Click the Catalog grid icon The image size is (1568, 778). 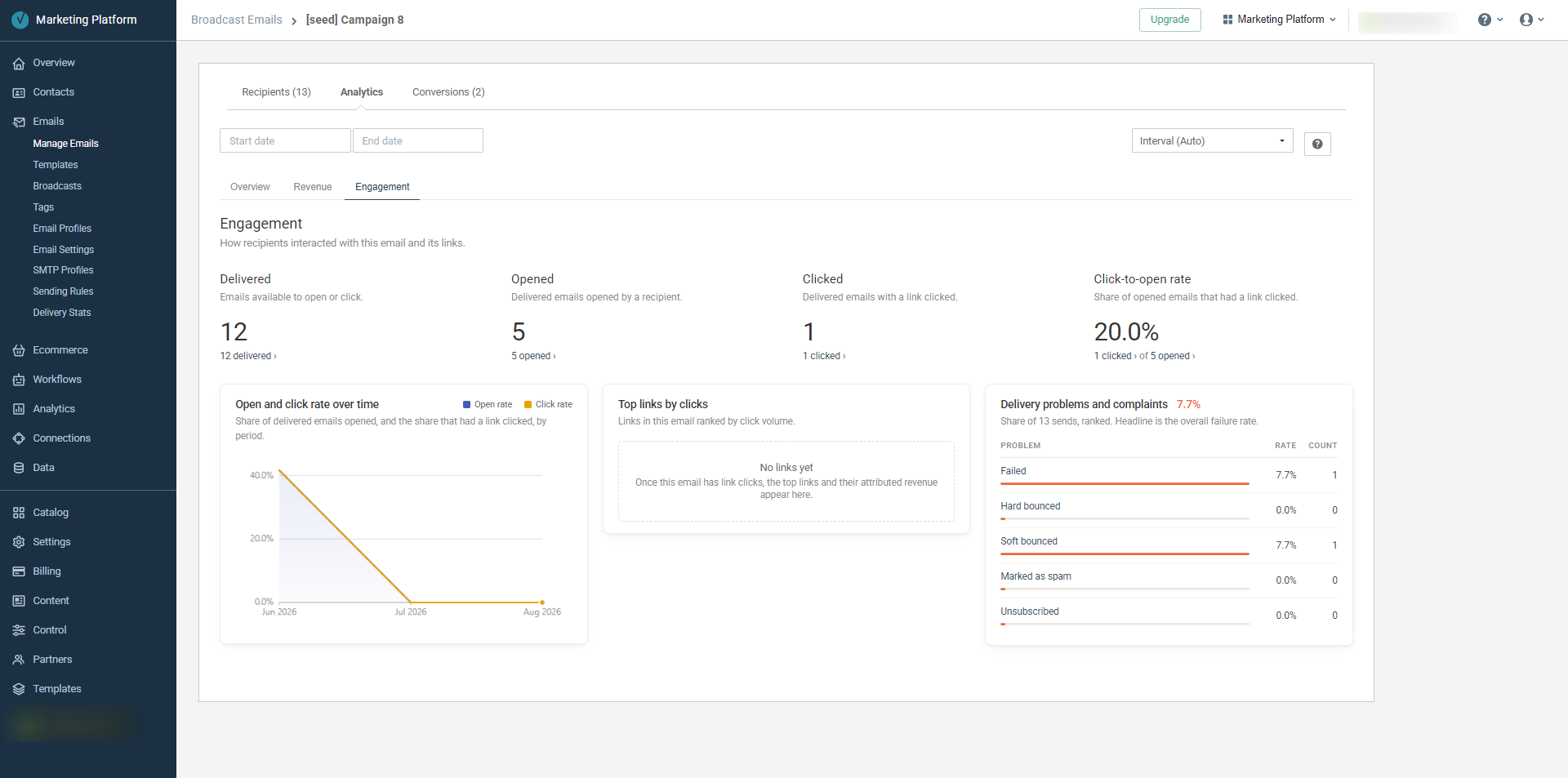(19, 513)
